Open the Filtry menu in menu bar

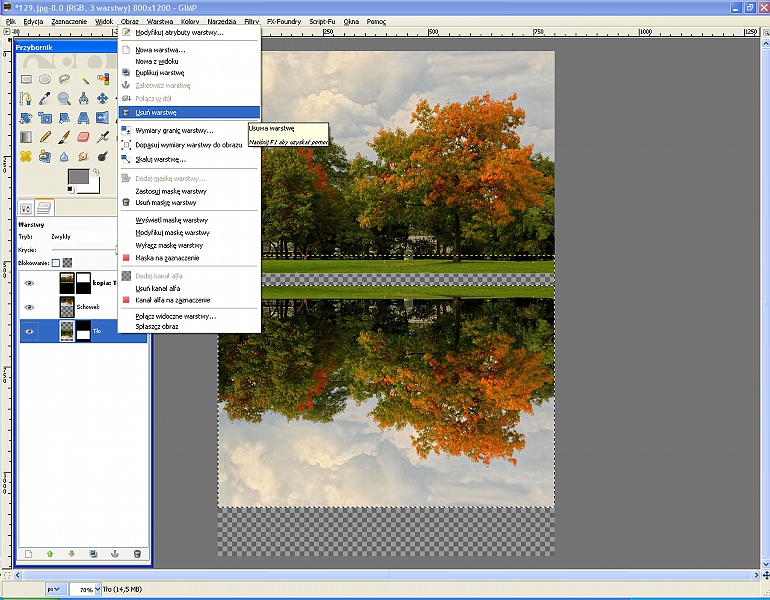(x=252, y=20)
